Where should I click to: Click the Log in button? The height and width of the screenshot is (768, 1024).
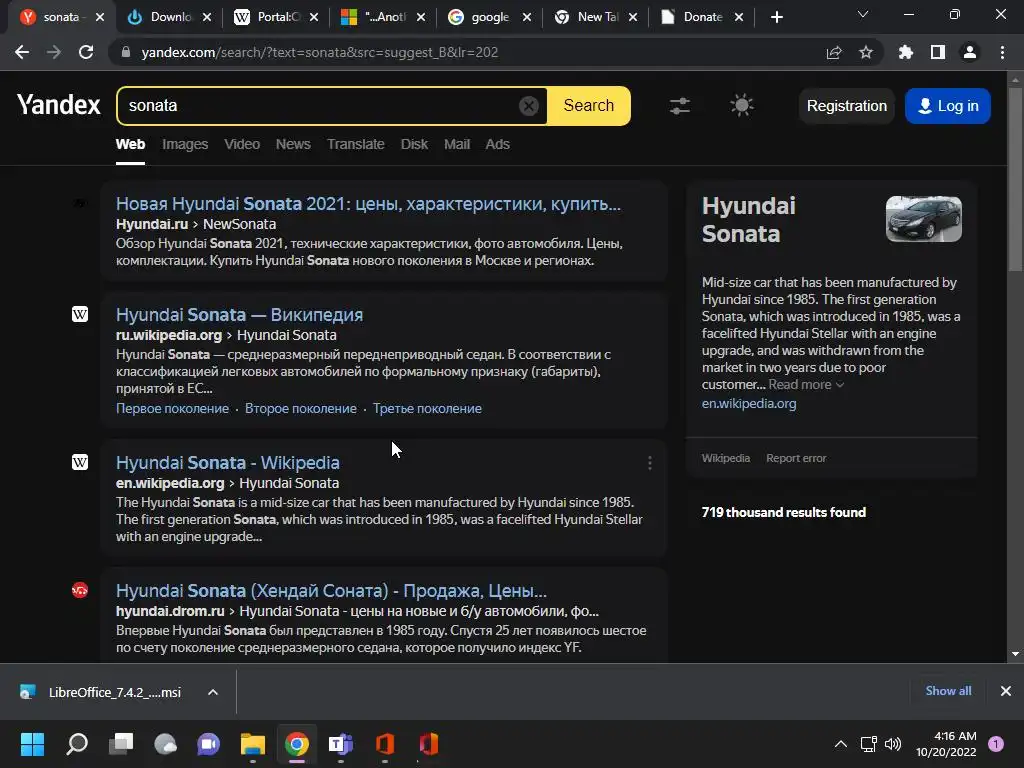coord(948,106)
